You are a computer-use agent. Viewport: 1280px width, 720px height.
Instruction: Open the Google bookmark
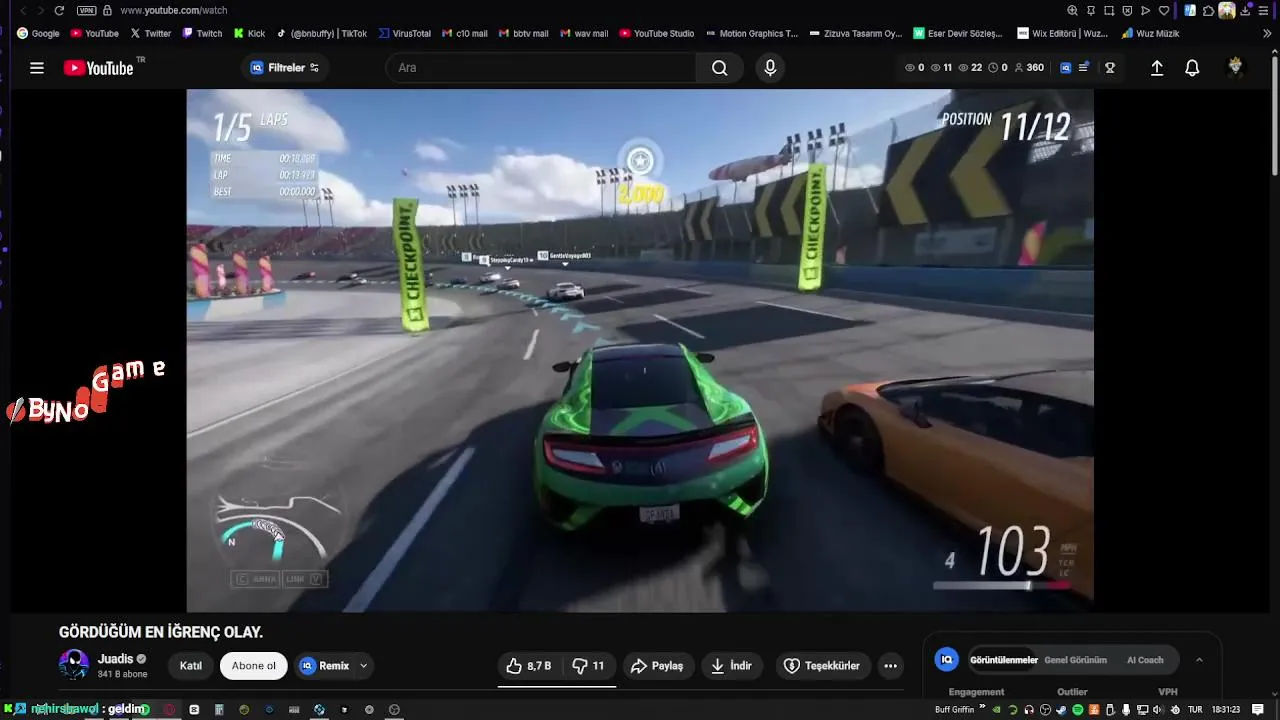pos(38,33)
